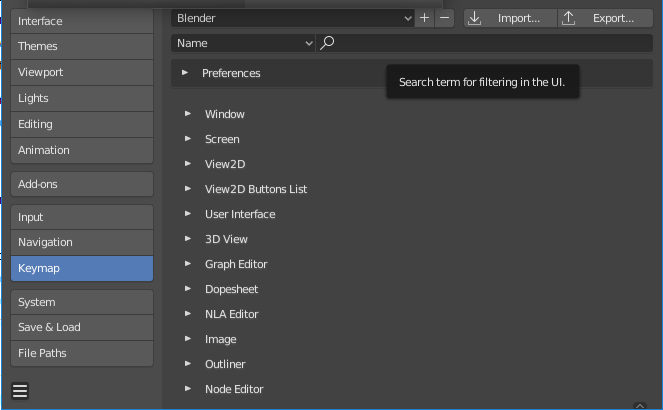
Task: Open the Editing preferences tab
Action: click(82, 124)
